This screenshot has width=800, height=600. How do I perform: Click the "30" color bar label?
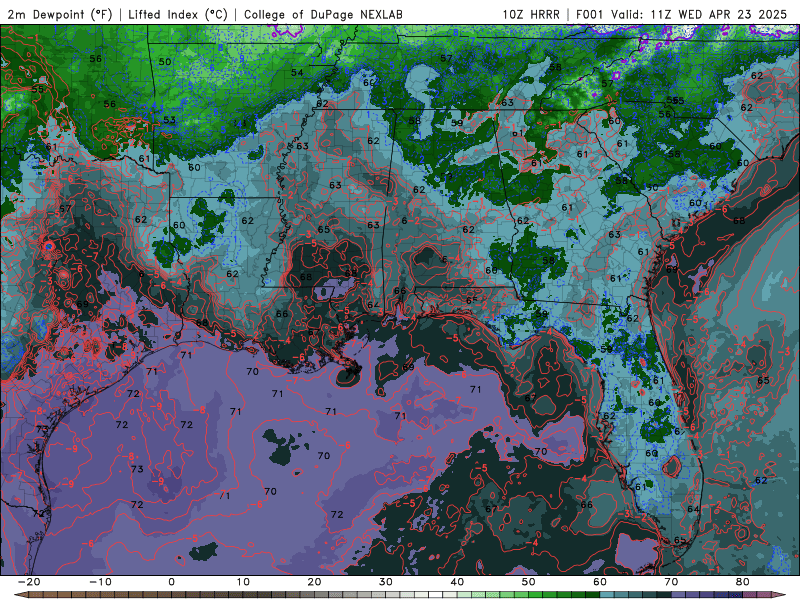(386, 582)
